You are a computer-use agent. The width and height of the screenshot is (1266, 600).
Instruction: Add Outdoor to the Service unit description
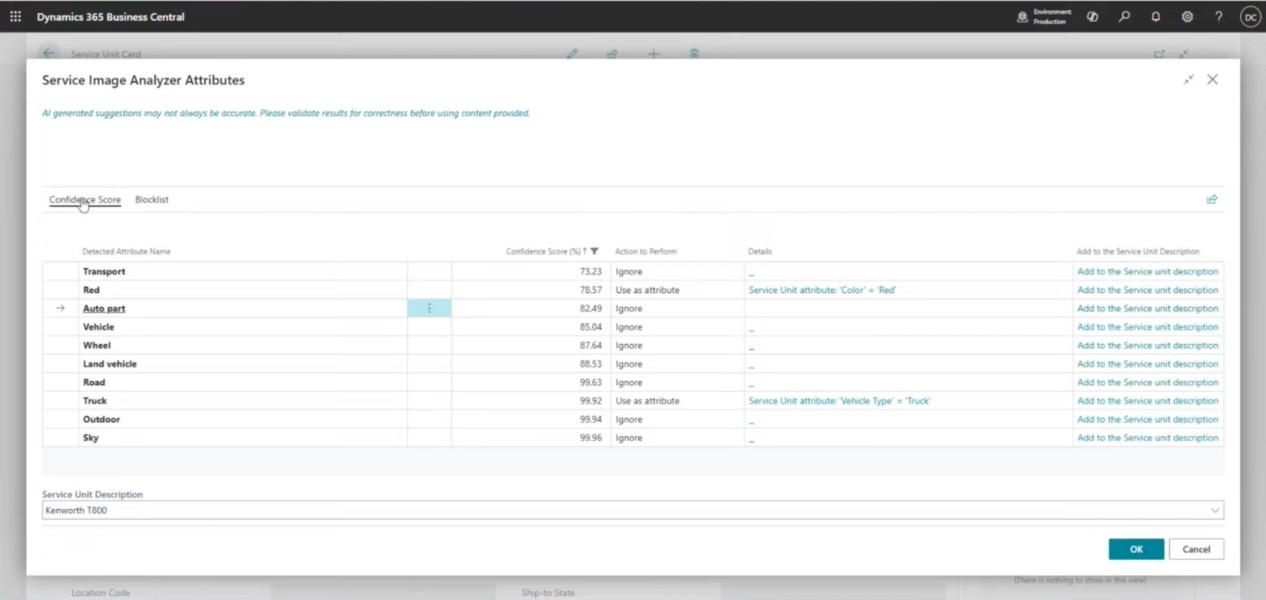(x=1147, y=419)
